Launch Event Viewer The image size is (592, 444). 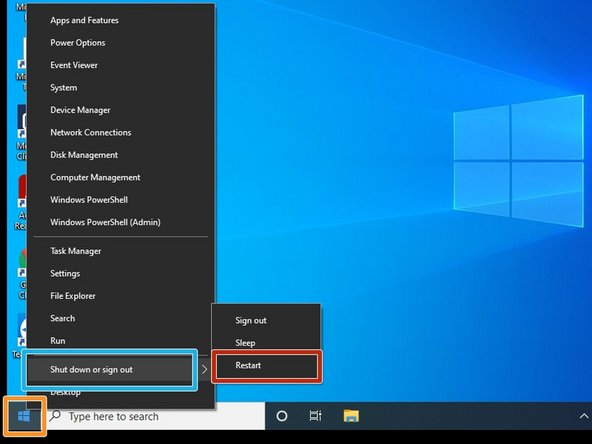coord(121,65)
